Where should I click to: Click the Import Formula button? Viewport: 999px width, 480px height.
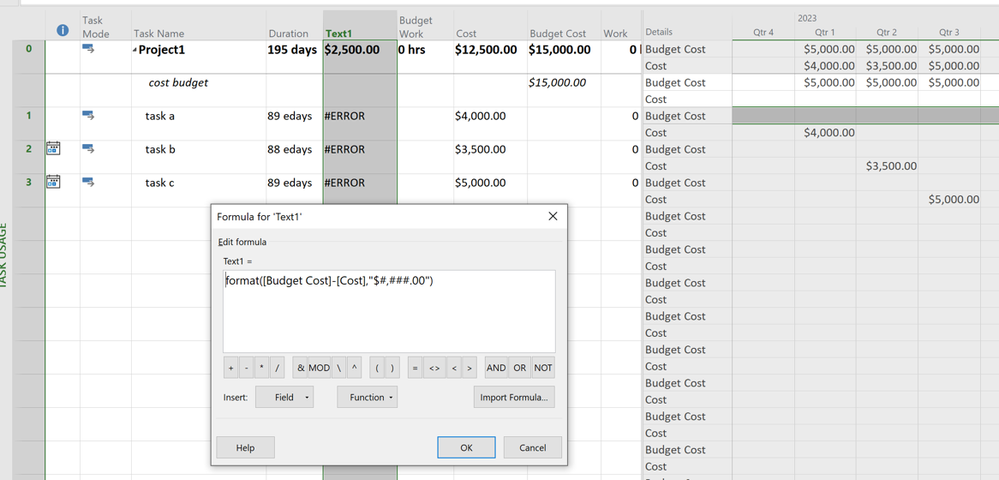pos(514,397)
